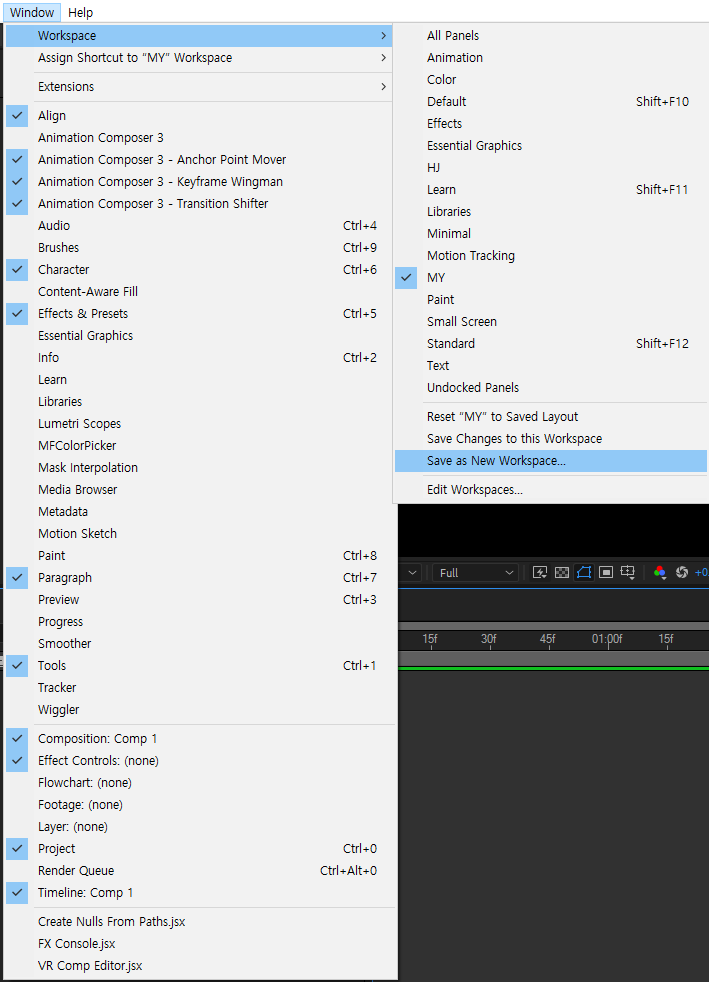
Task: Open the Render Queue panel
Action: click(199, 871)
